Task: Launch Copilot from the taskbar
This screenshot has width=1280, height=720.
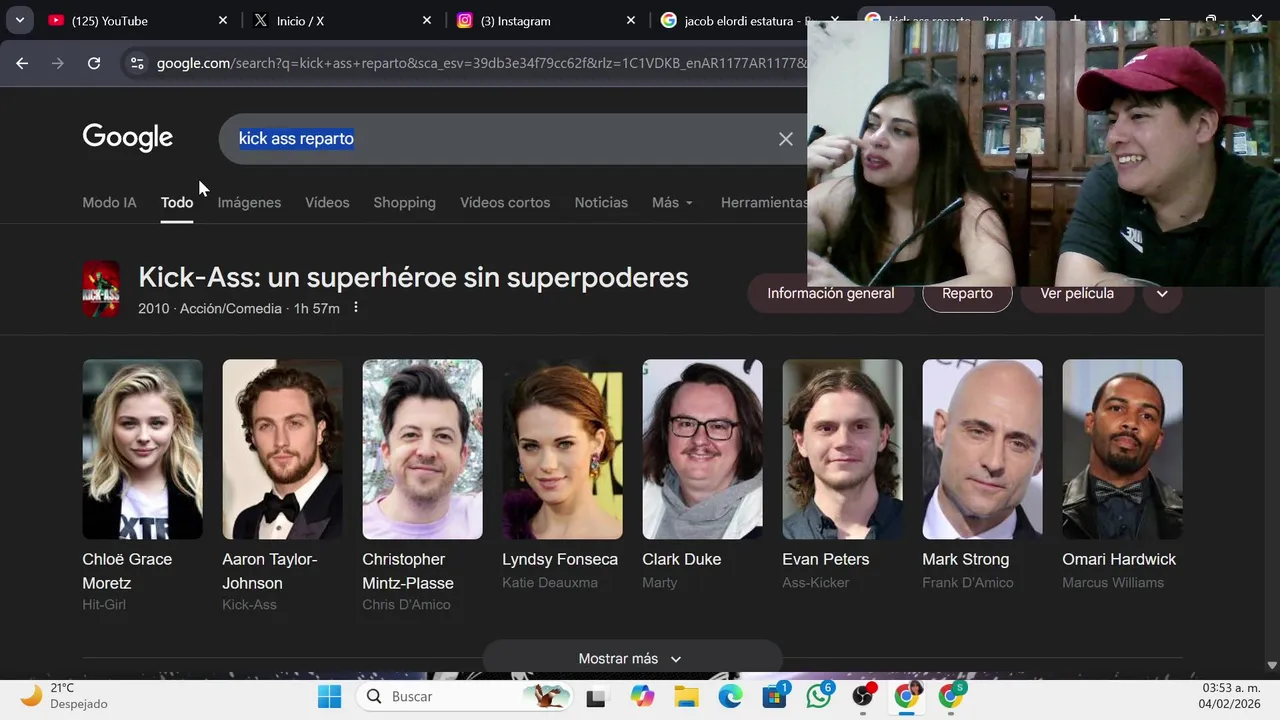Action: point(642,696)
